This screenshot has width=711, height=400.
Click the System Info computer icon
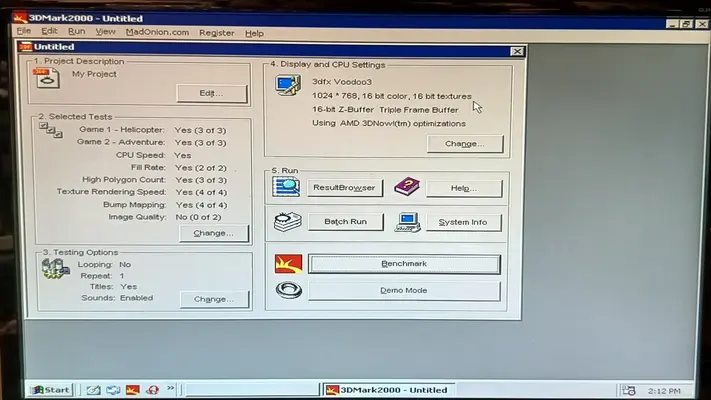pos(406,222)
